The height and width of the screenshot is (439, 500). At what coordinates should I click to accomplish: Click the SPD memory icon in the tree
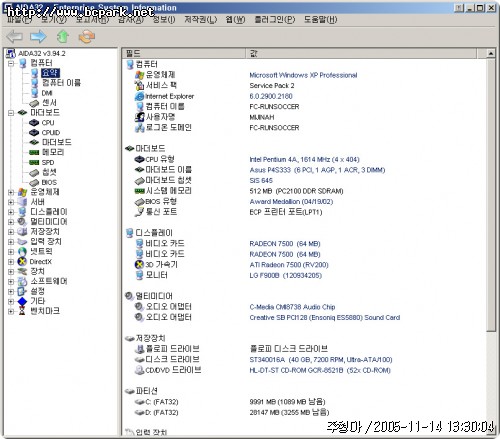34,162
